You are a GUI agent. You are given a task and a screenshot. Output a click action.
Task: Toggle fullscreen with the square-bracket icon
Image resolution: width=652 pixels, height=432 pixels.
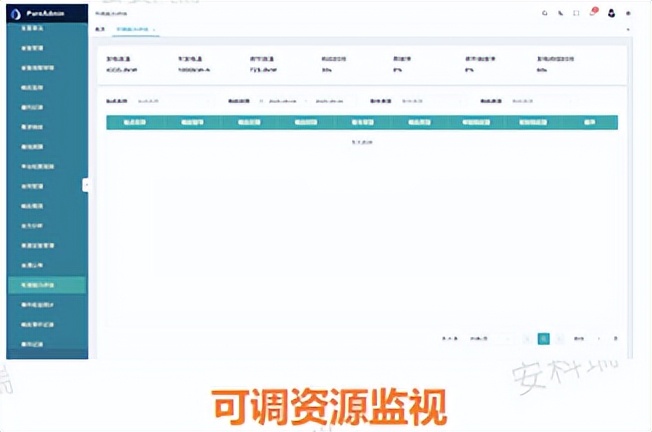576,13
